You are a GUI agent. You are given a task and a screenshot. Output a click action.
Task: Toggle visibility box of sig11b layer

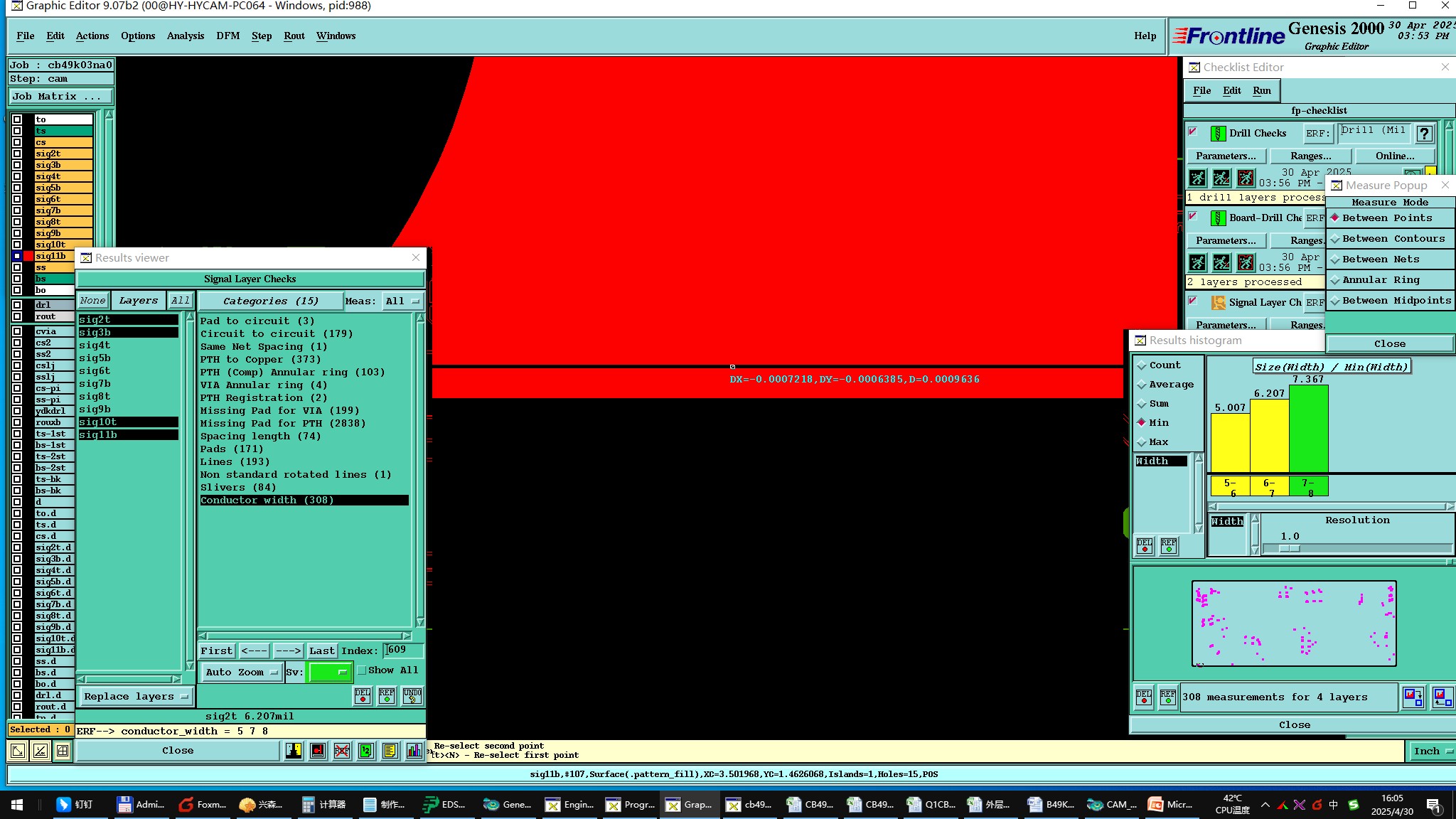point(17,256)
